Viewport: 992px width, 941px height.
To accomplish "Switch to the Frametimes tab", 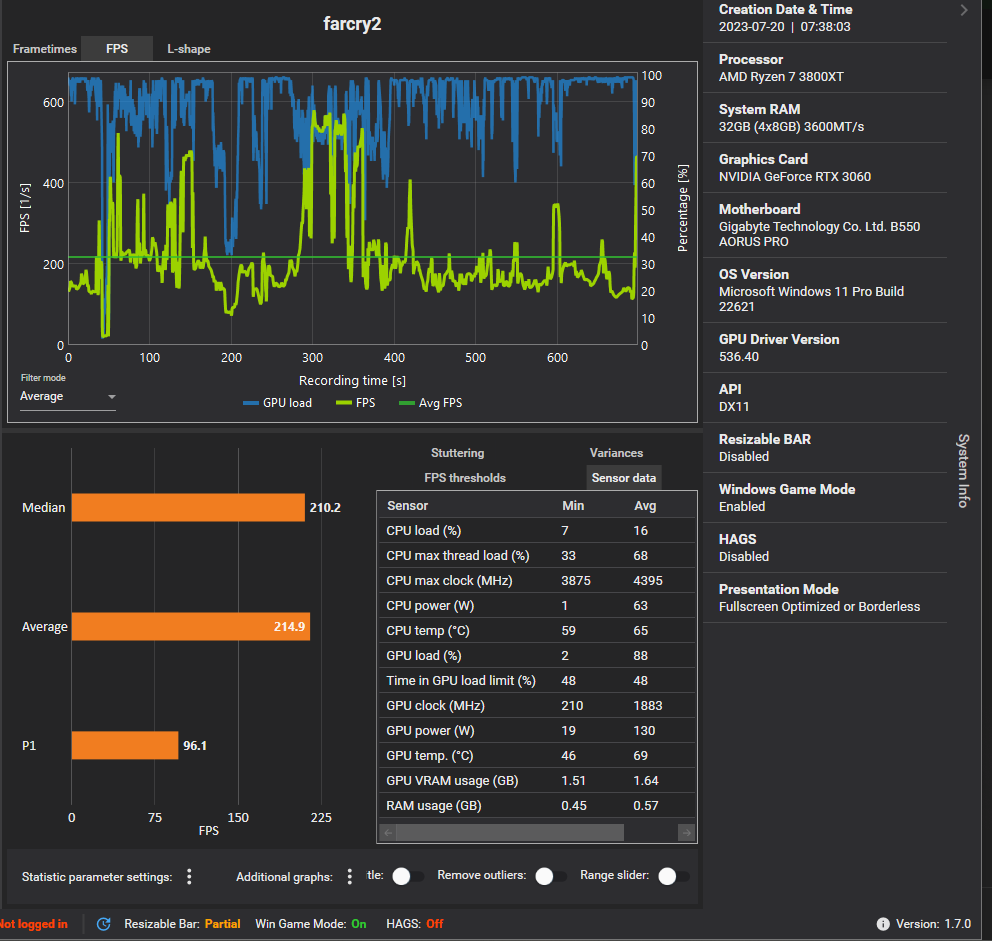I will click(44, 49).
